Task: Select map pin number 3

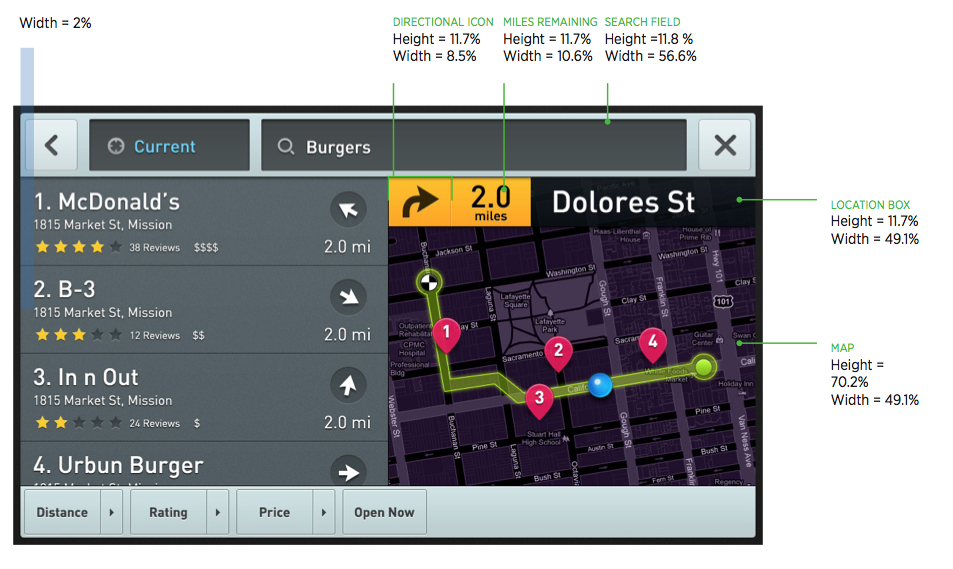Action: 539,401
